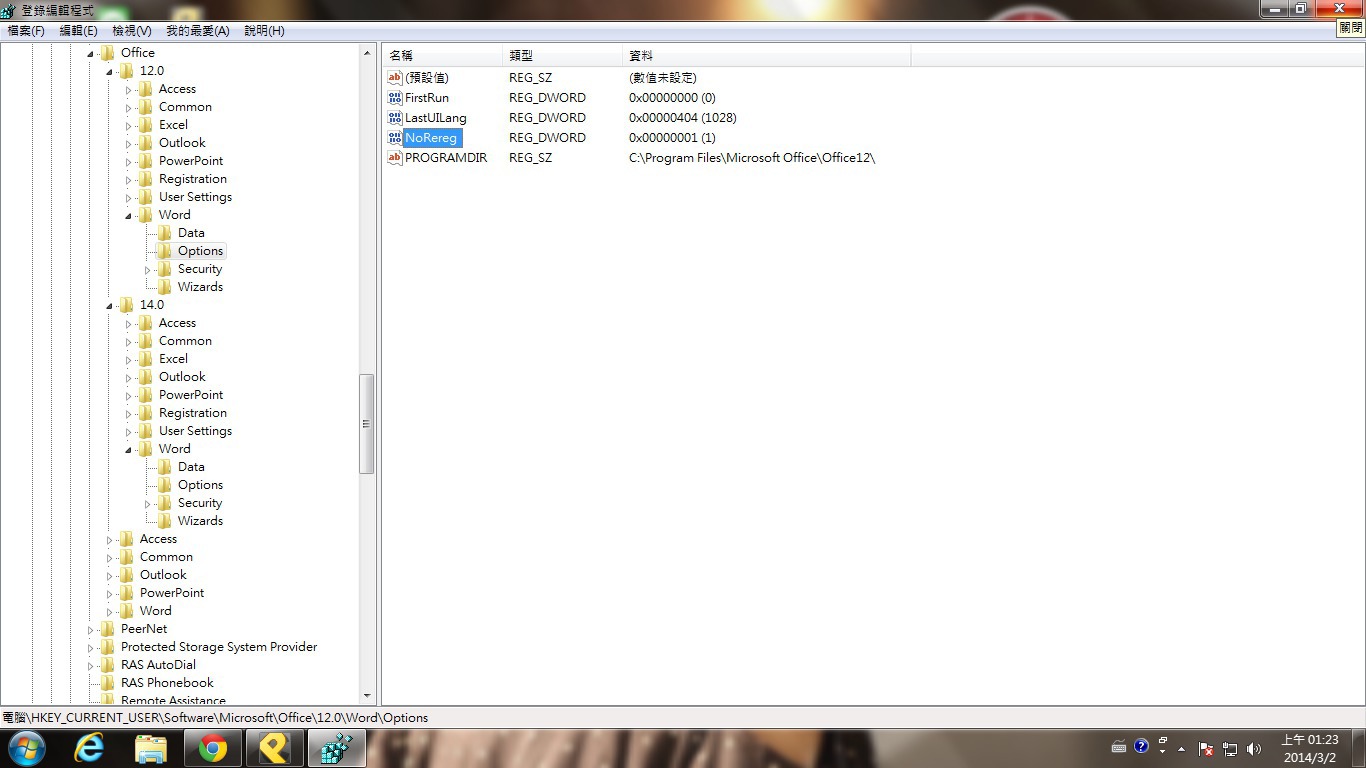This screenshot has height=768, width=1366.
Task: Show hidden system tray icons
Action: pos(1182,749)
